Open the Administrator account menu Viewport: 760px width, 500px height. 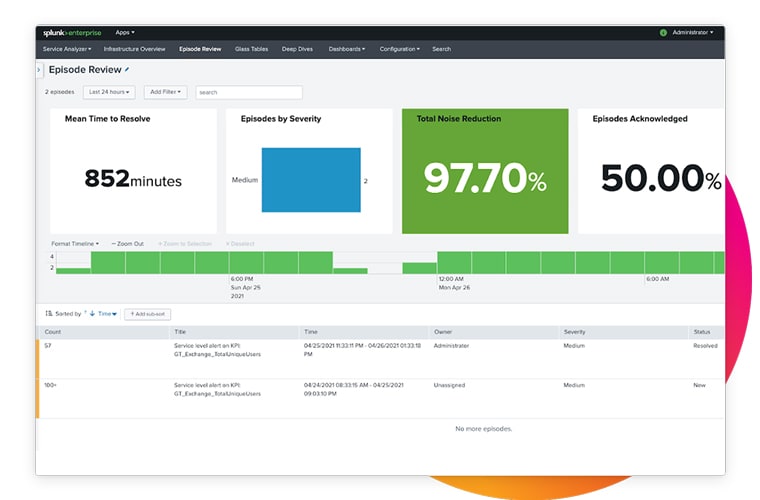(x=692, y=32)
